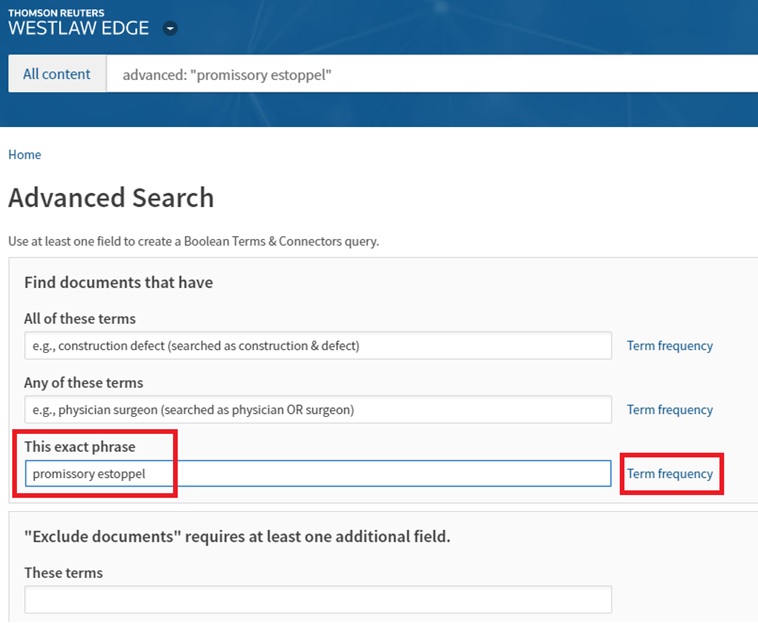Click into the Any of these terms field
Image resolution: width=758 pixels, height=623 pixels.
(x=318, y=410)
